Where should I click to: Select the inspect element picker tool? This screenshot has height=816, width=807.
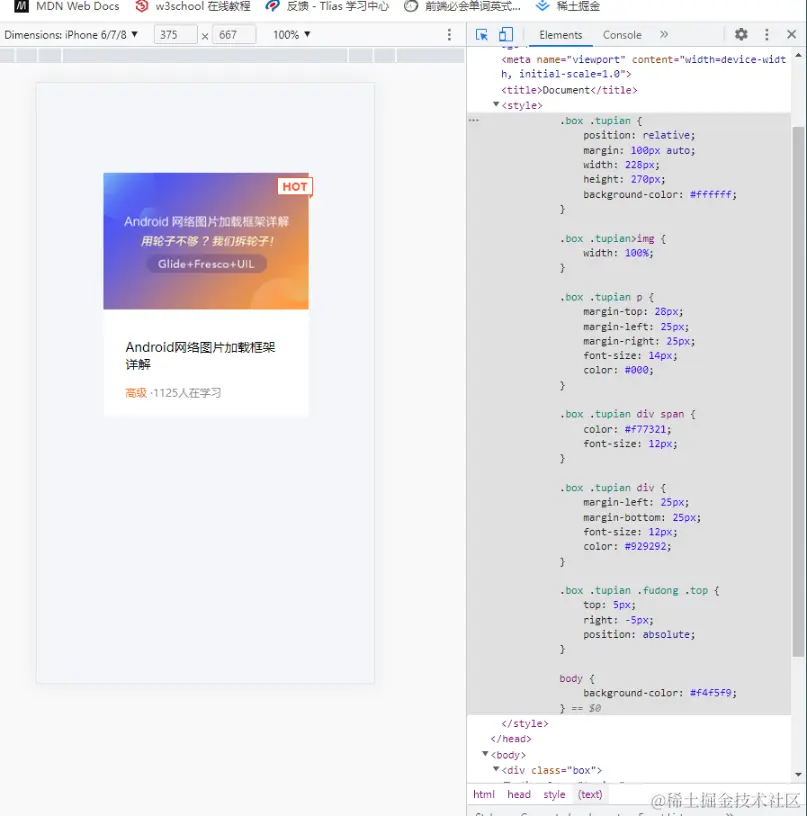(x=483, y=33)
